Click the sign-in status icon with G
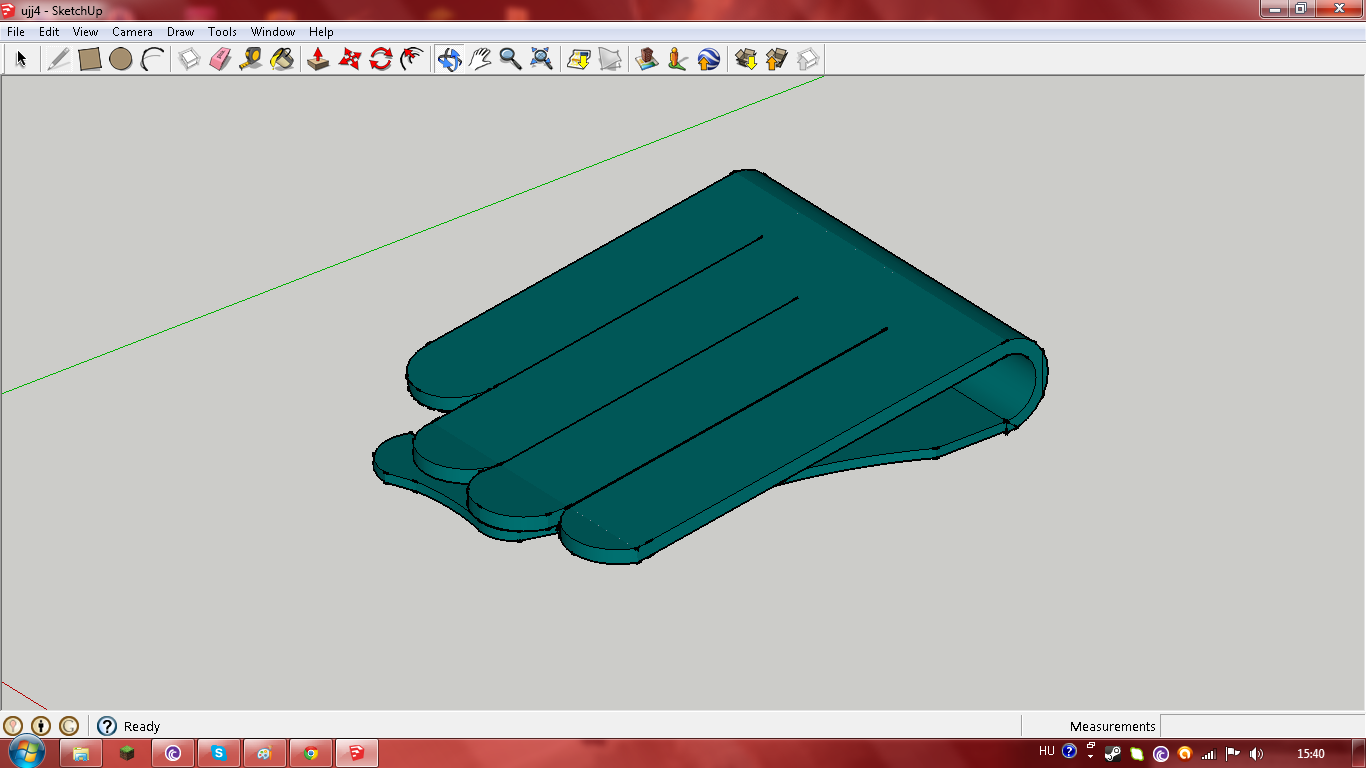 (69, 726)
